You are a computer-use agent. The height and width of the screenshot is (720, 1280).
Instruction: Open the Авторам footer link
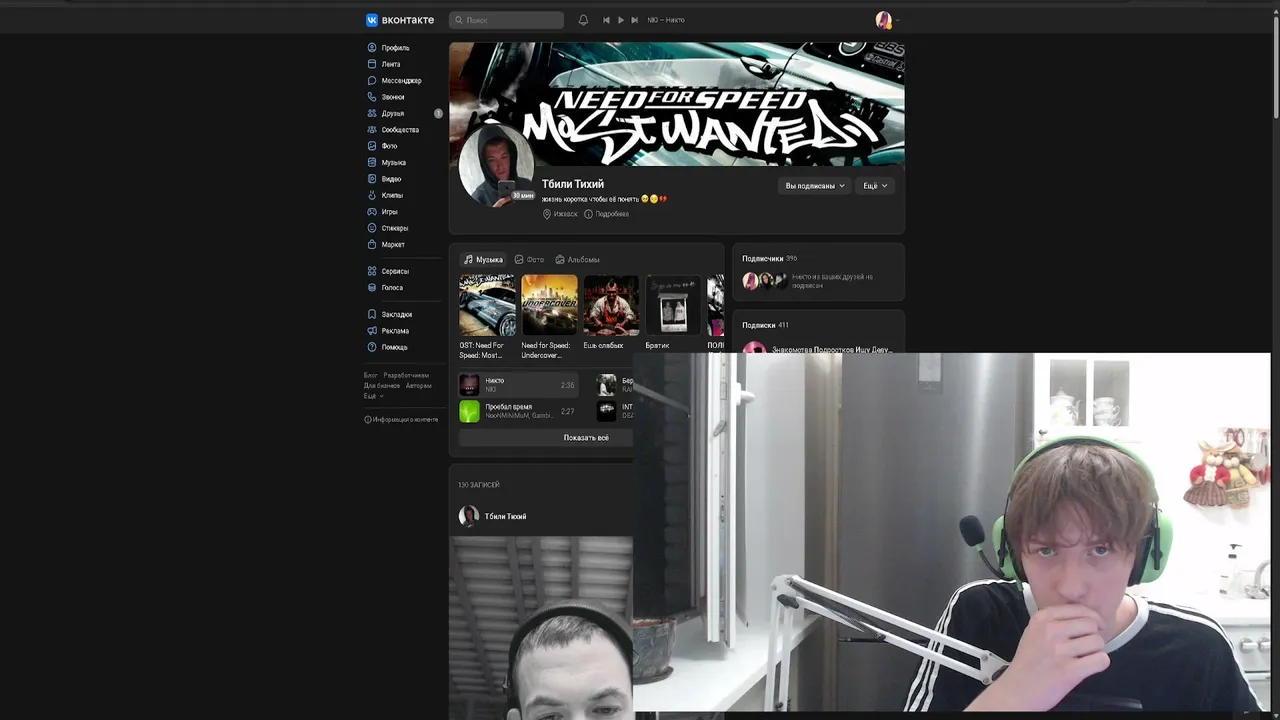pos(419,386)
